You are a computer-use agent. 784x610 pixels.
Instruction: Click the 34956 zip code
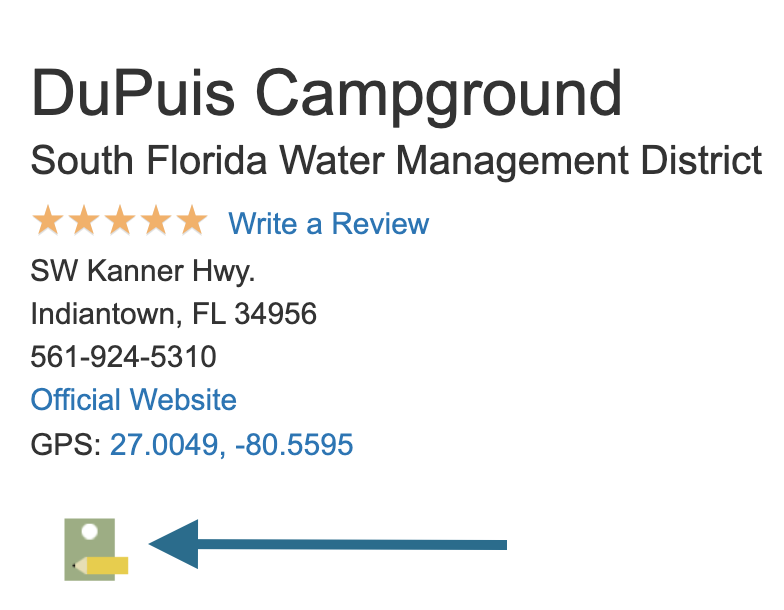[276, 314]
